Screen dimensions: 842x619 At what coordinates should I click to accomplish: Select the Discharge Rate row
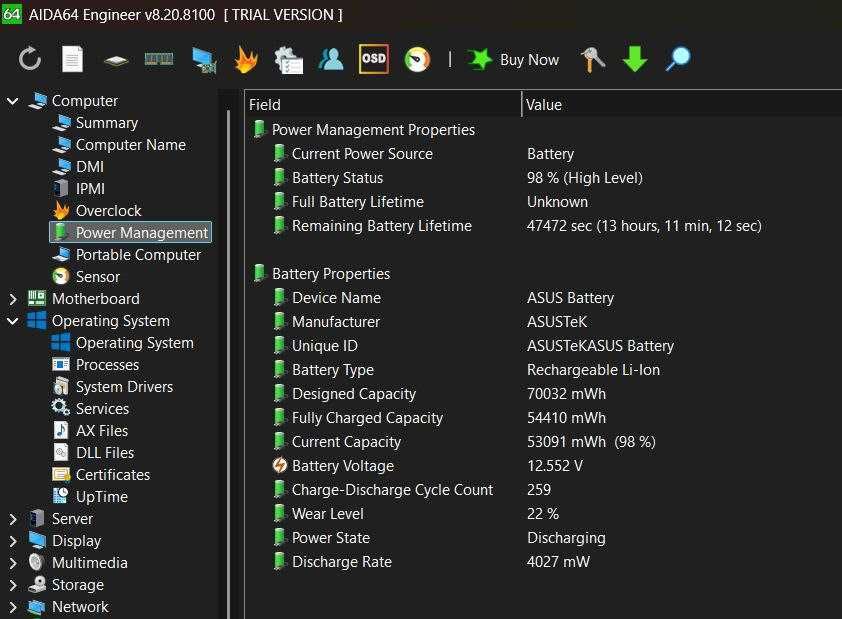click(543, 562)
